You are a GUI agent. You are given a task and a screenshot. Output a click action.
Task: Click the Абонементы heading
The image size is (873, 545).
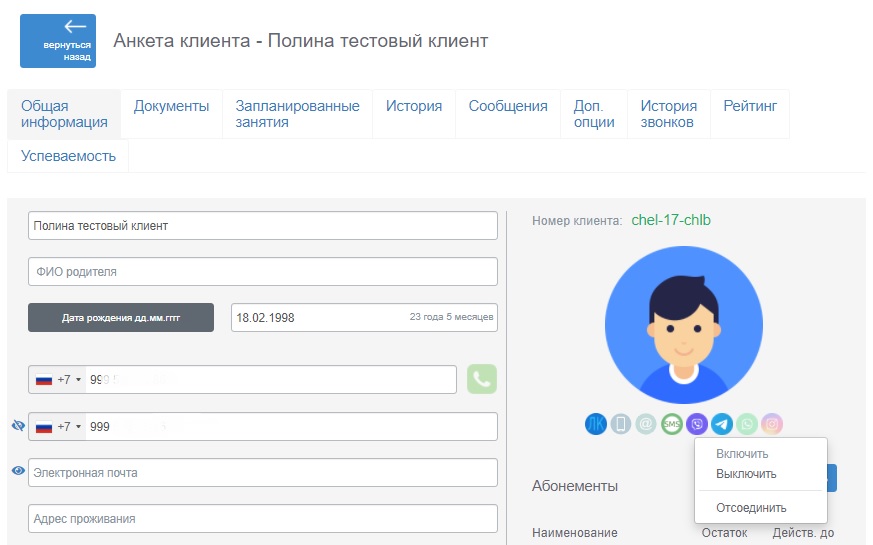(575, 486)
